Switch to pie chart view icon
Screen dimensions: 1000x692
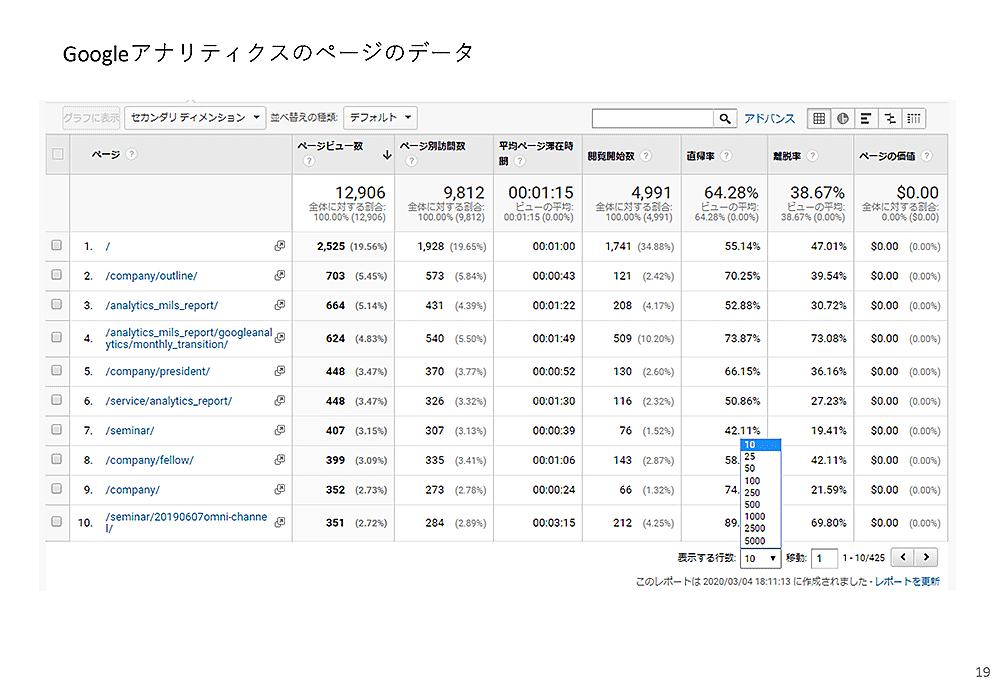coord(843,118)
